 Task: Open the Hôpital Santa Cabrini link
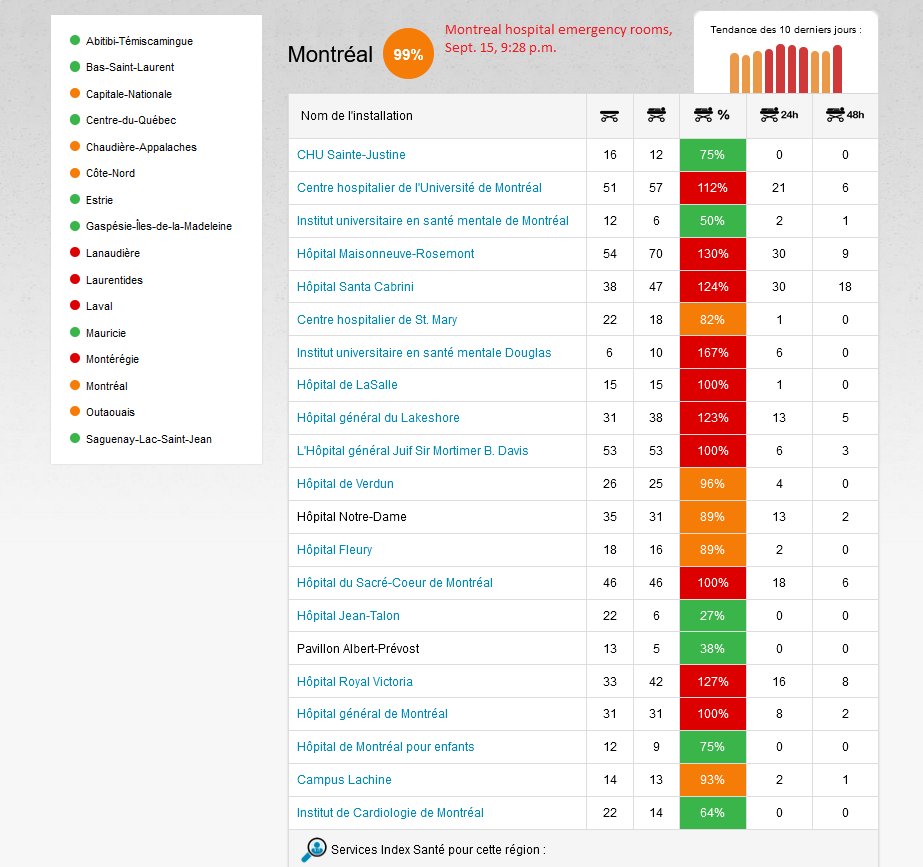355,287
